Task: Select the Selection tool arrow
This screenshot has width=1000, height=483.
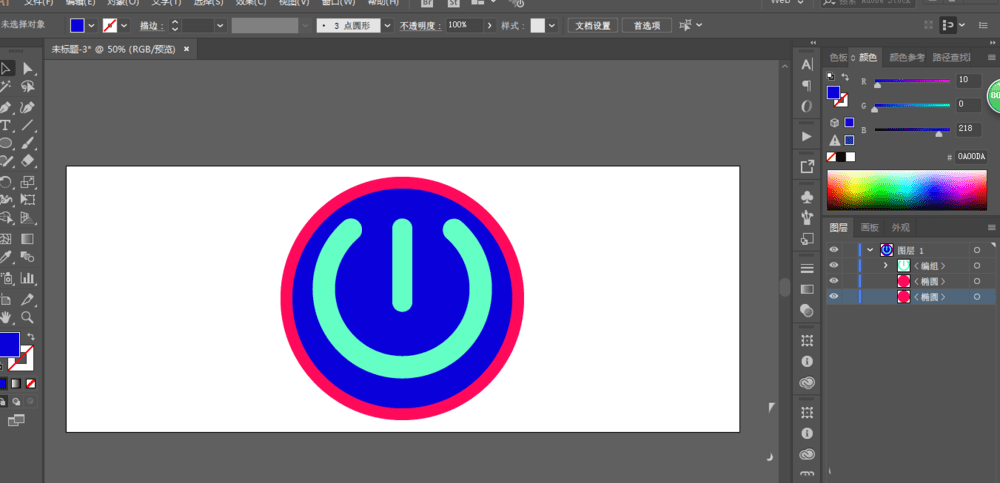Action: tap(6, 68)
